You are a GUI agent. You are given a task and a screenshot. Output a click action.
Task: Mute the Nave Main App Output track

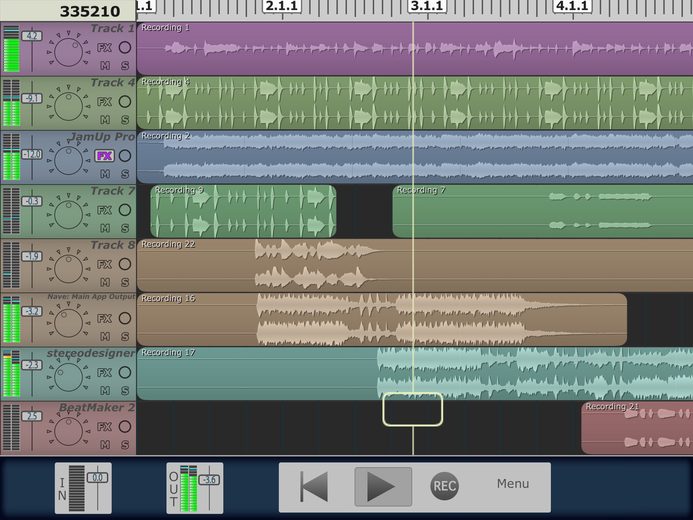pos(105,337)
